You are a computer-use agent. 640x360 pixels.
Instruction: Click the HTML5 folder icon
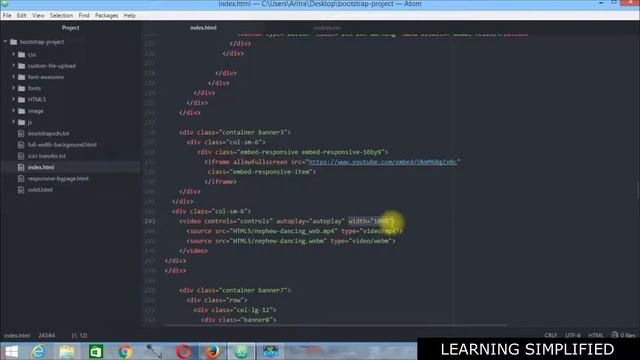tap(22, 99)
